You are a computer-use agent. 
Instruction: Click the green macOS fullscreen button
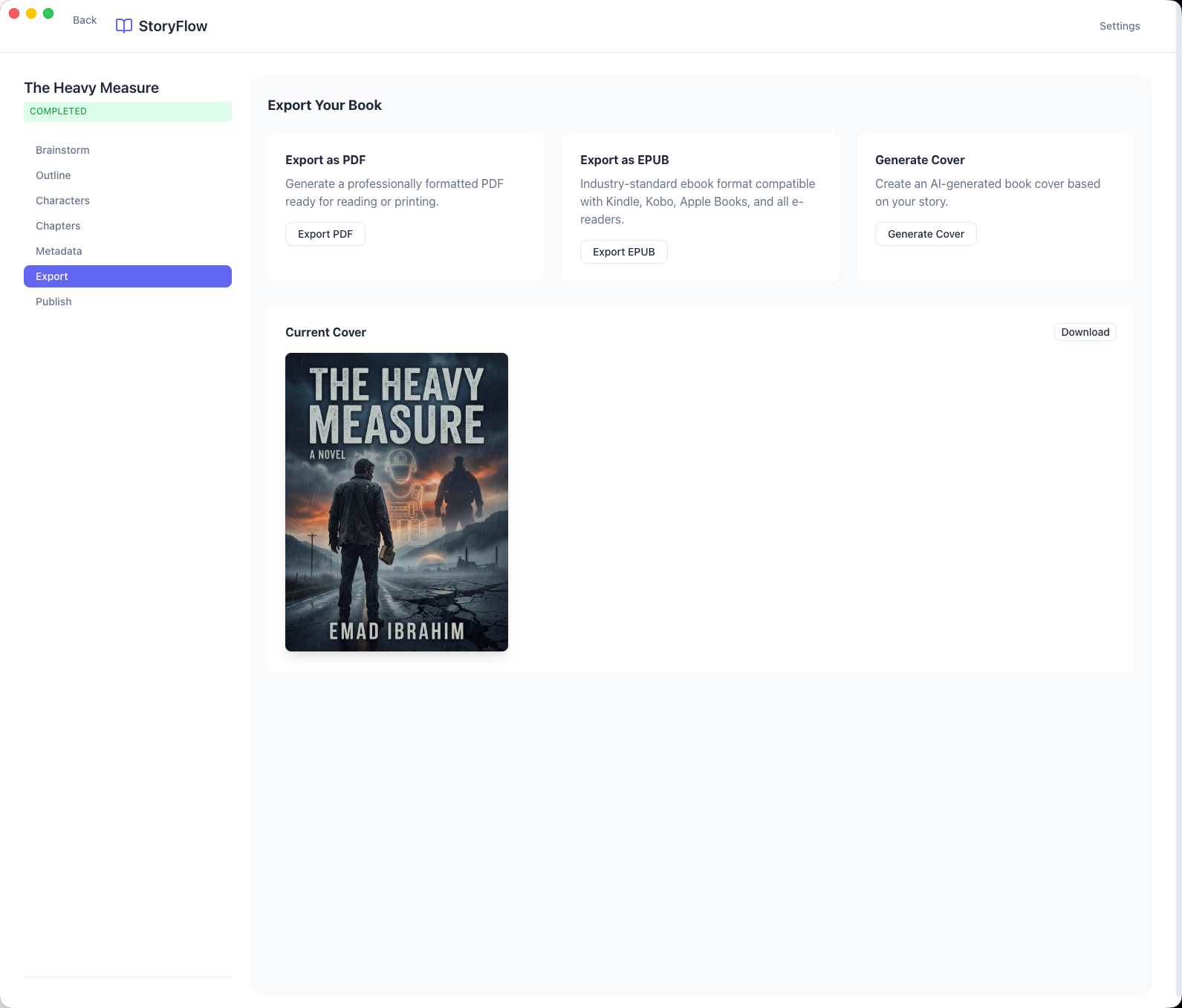click(x=48, y=13)
